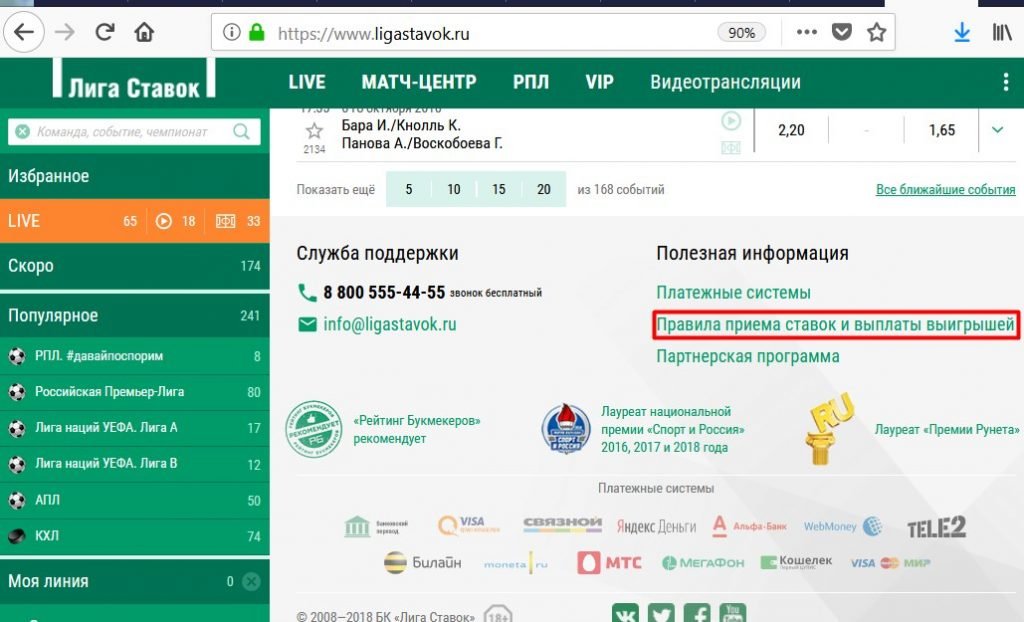
Task: Bookmark this page with the star icon
Action: [876, 32]
